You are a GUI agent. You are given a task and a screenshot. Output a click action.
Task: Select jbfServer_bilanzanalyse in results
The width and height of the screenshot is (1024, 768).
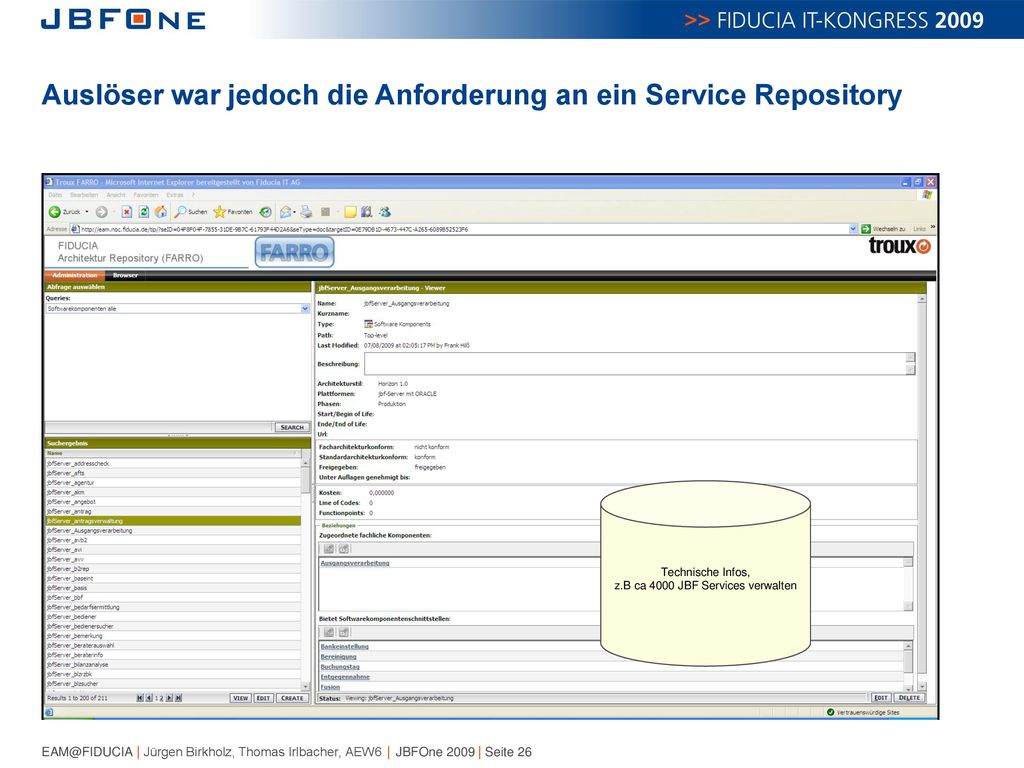[173, 664]
